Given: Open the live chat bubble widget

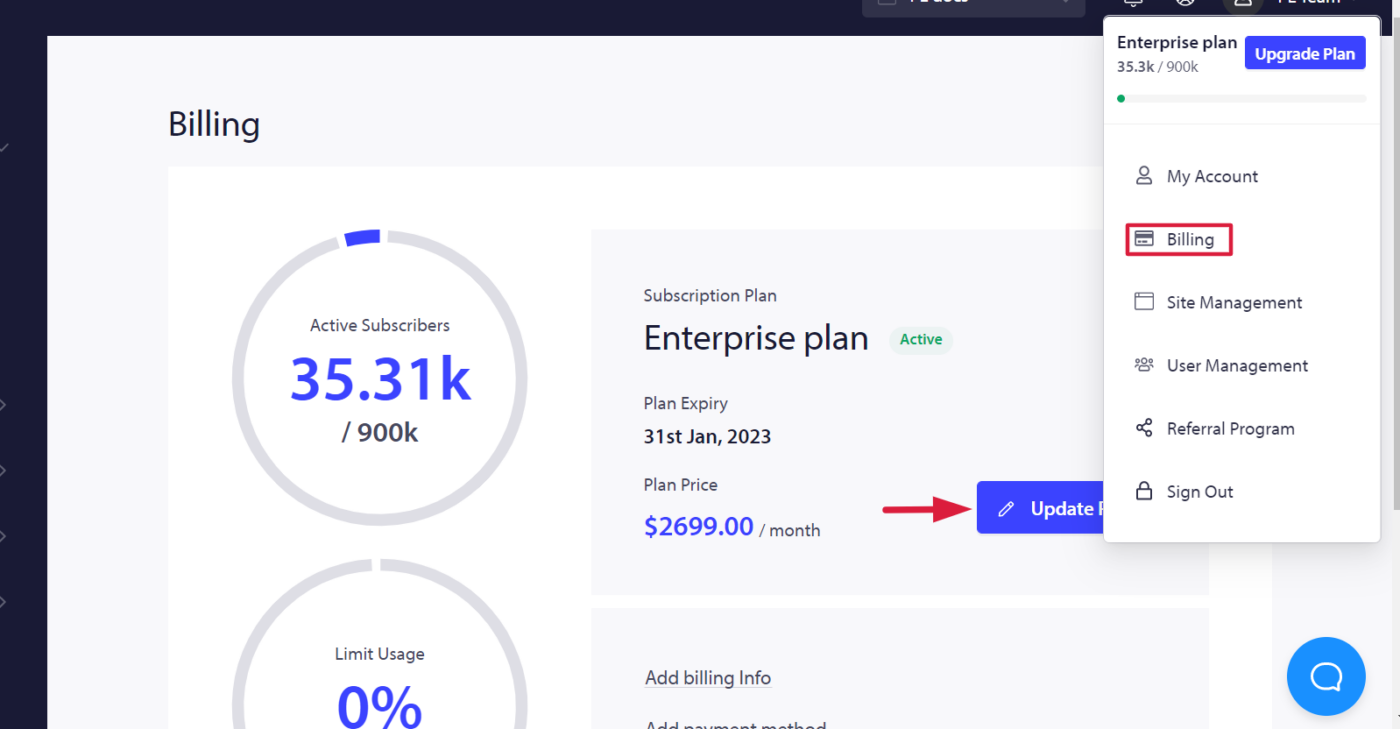Looking at the screenshot, I should pyautogui.click(x=1326, y=677).
